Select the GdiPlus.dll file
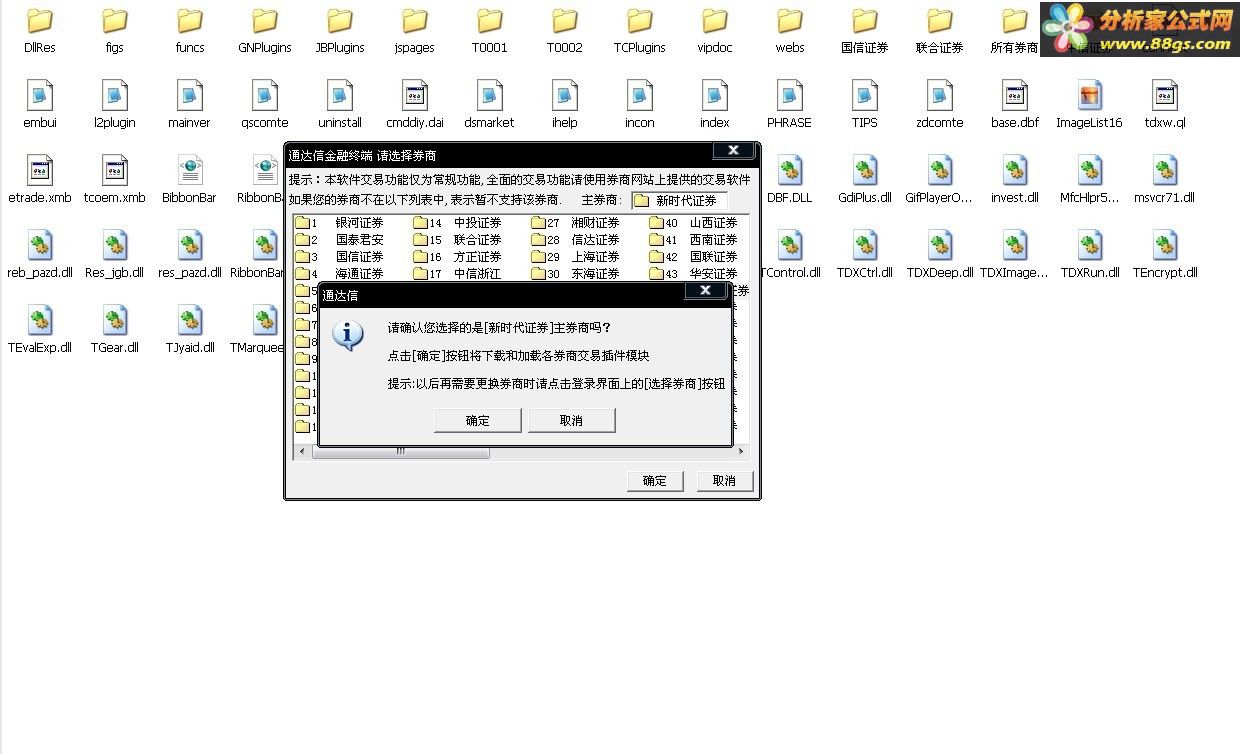Viewport: 1242px width, 754px height. pyautogui.click(x=865, y=179)
